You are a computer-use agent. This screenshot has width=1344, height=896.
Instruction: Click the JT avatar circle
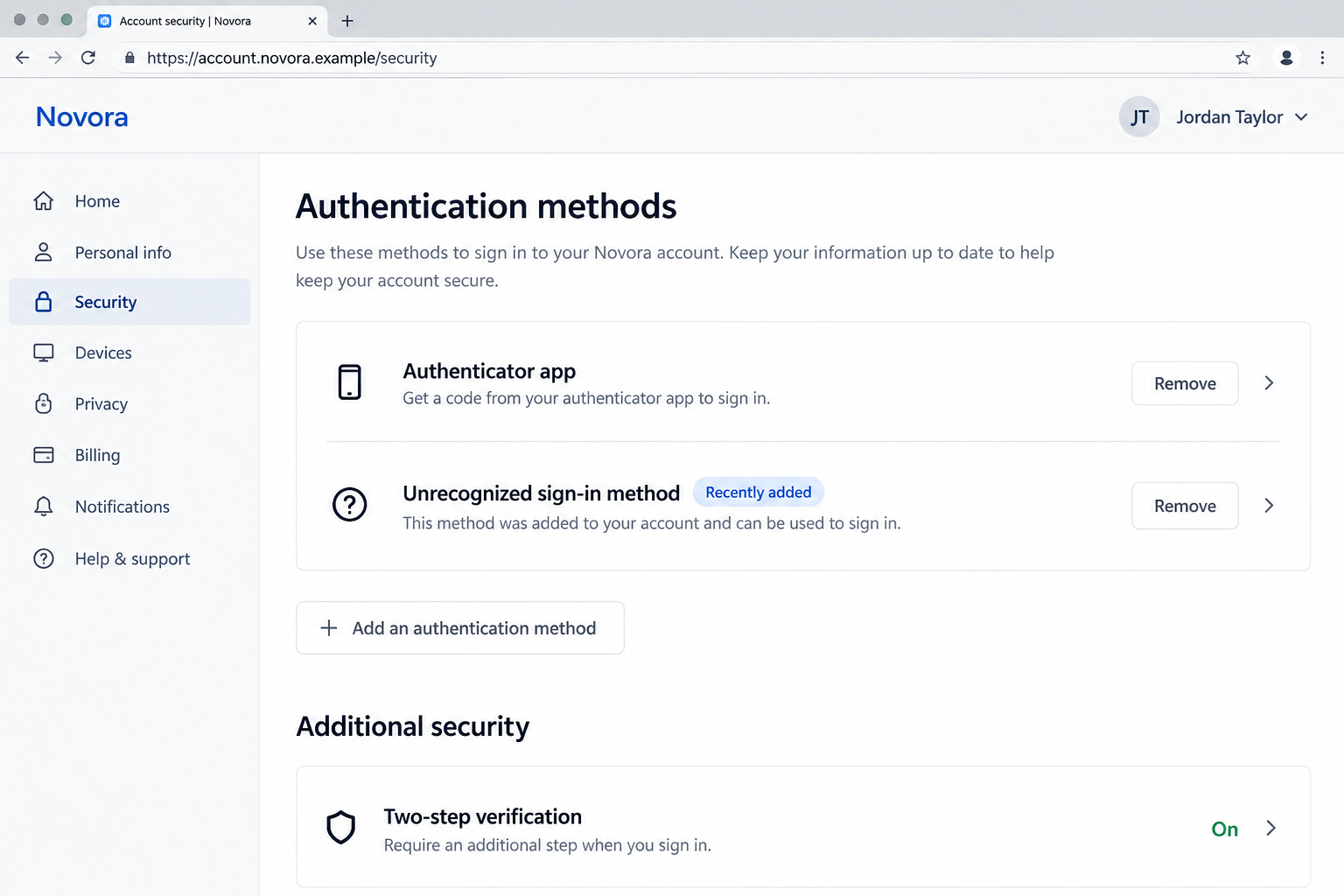(x=1139, y=117)
